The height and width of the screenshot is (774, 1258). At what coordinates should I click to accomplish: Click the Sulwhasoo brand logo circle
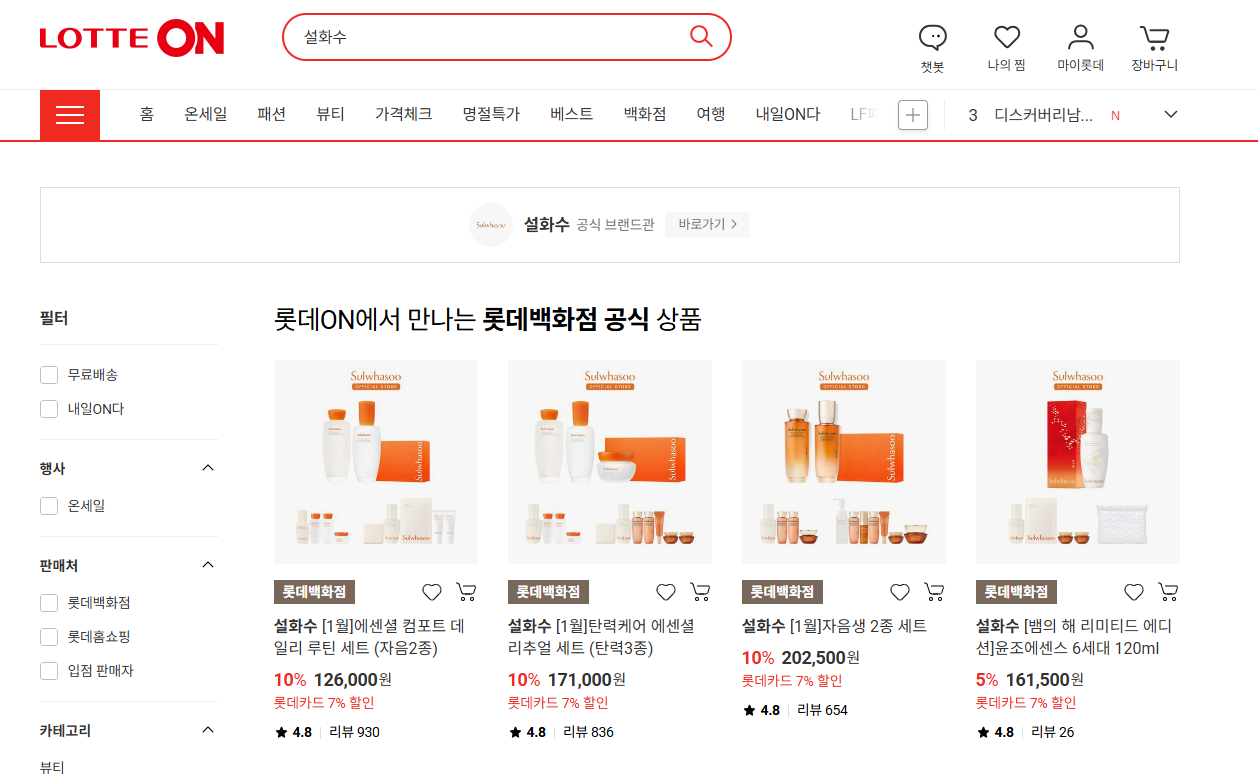(490, 225)
